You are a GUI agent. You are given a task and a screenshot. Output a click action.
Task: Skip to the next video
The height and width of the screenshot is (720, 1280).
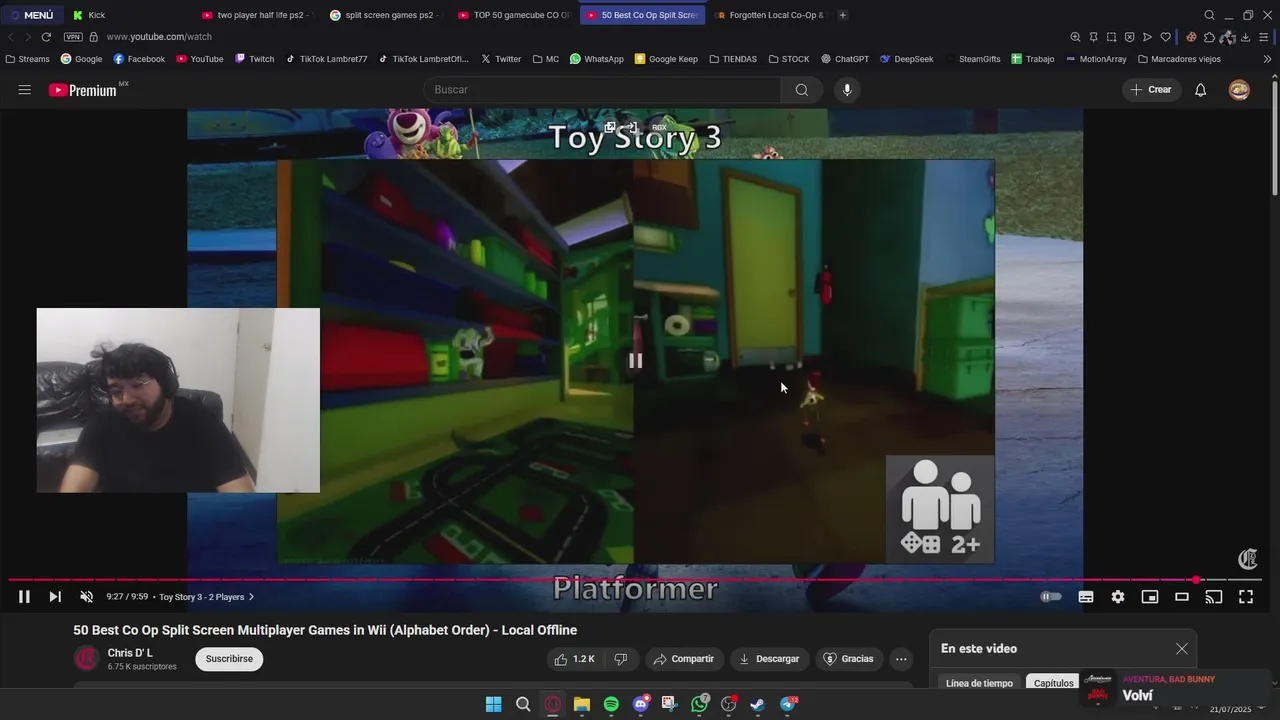click(x=55, y=597)
